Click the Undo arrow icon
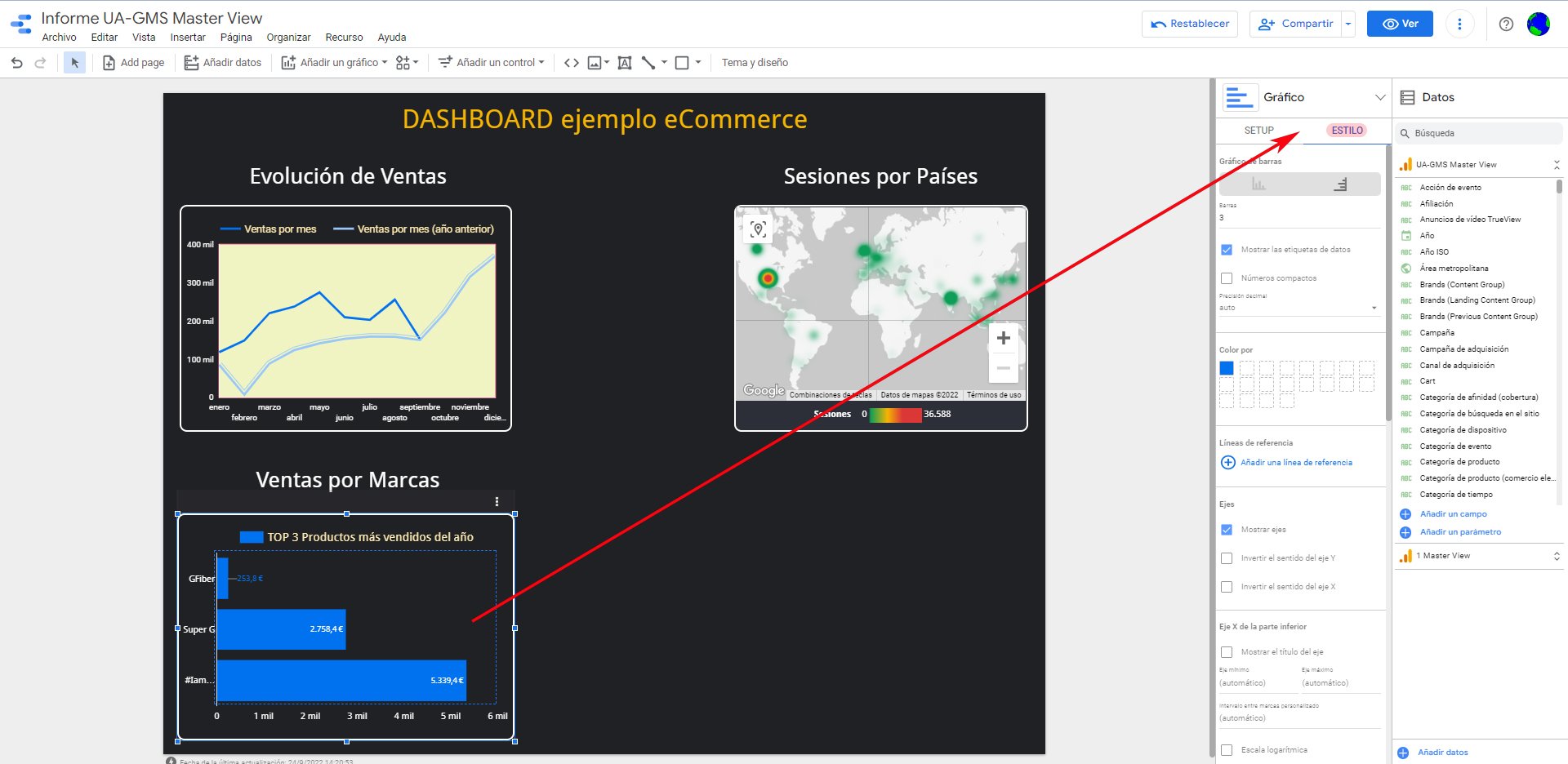1568x764 pixels. coord(16,63)
